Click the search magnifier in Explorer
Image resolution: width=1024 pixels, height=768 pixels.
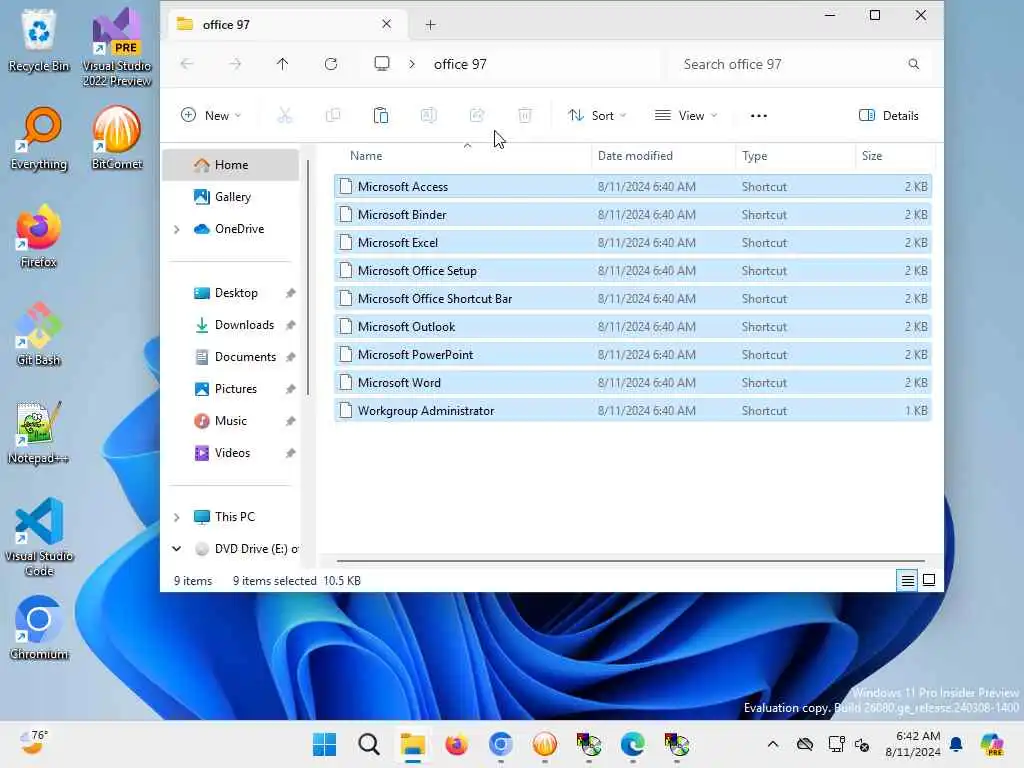tap(914, 64)
